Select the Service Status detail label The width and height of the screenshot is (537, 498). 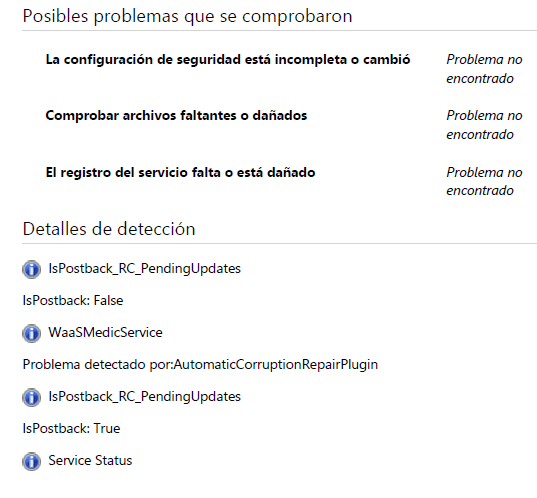[x=90, y=460]
